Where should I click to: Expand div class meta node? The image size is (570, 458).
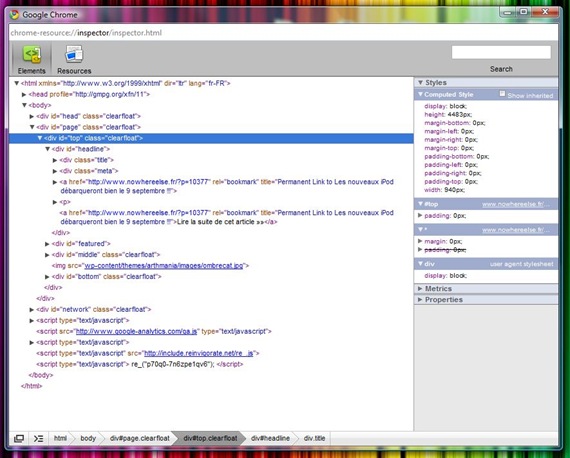[55, 171]
